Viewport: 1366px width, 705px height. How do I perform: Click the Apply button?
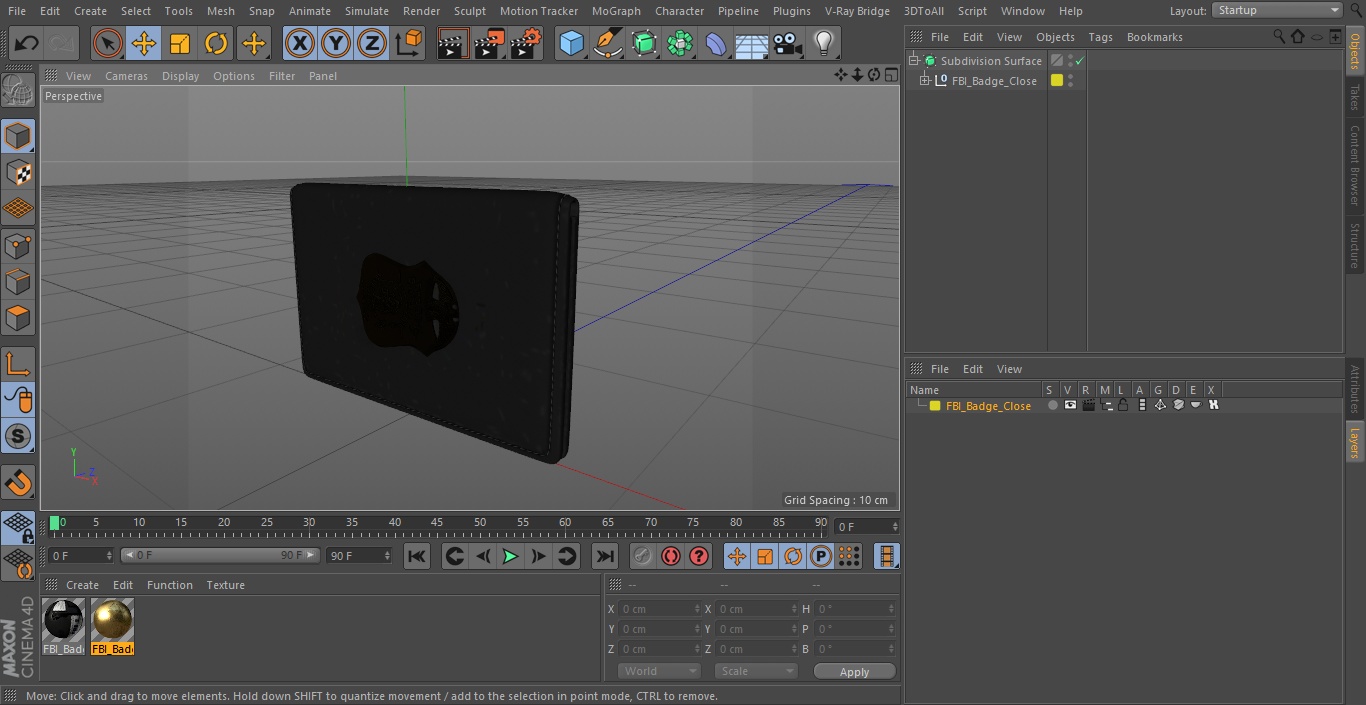[854, 672]
